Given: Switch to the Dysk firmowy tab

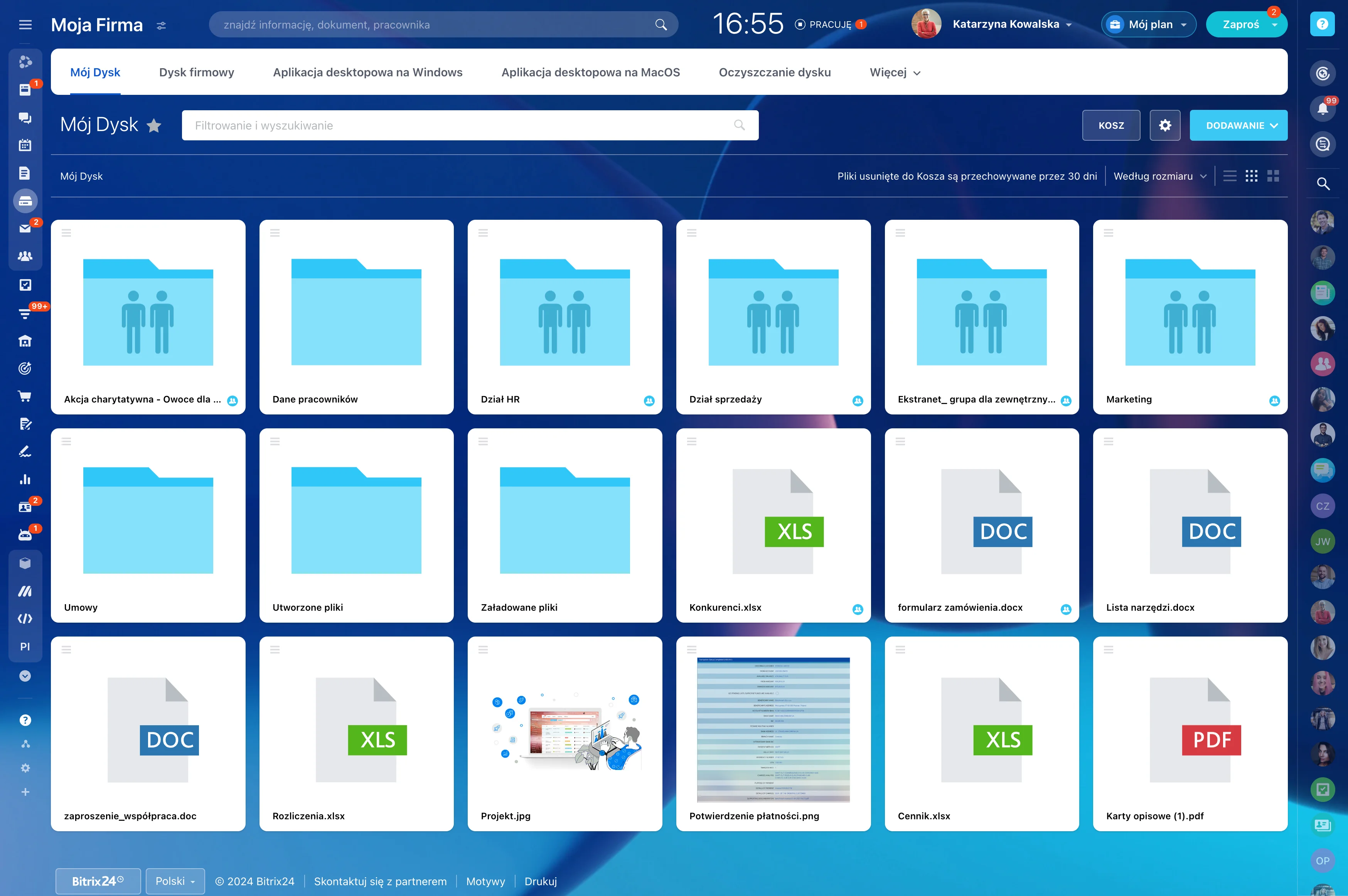Looking at the screenshot, I should tap(197, 72).
